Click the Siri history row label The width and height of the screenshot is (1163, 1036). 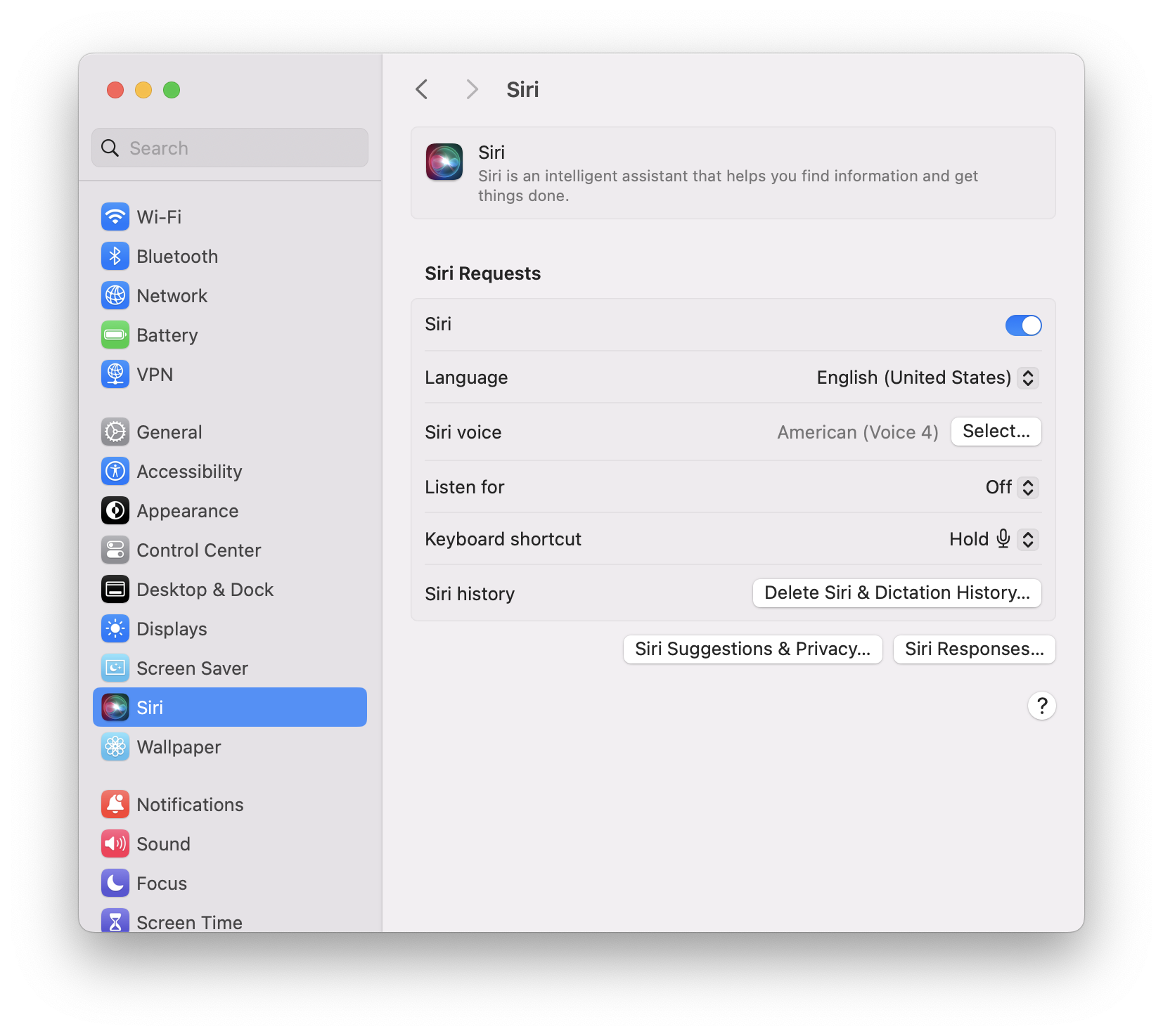pos(470,594)
